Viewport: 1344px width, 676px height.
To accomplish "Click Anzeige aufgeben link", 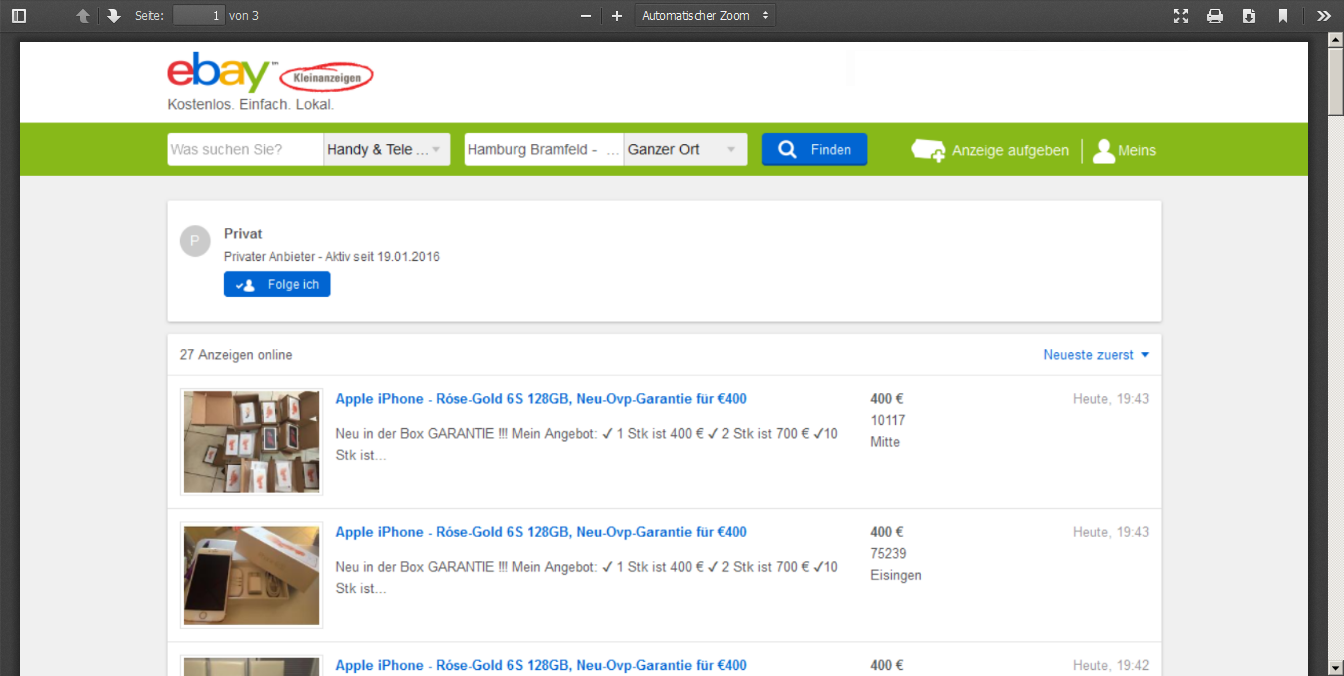I will click(x=991, y=151).
